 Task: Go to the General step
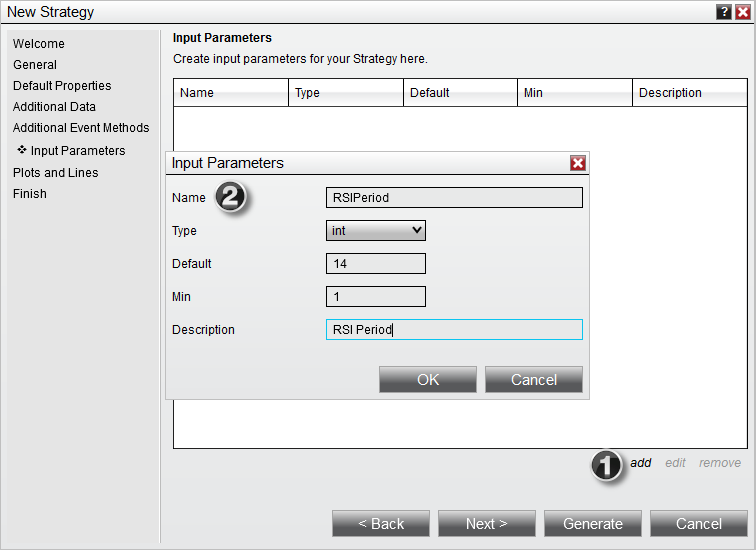pos(35,65)
